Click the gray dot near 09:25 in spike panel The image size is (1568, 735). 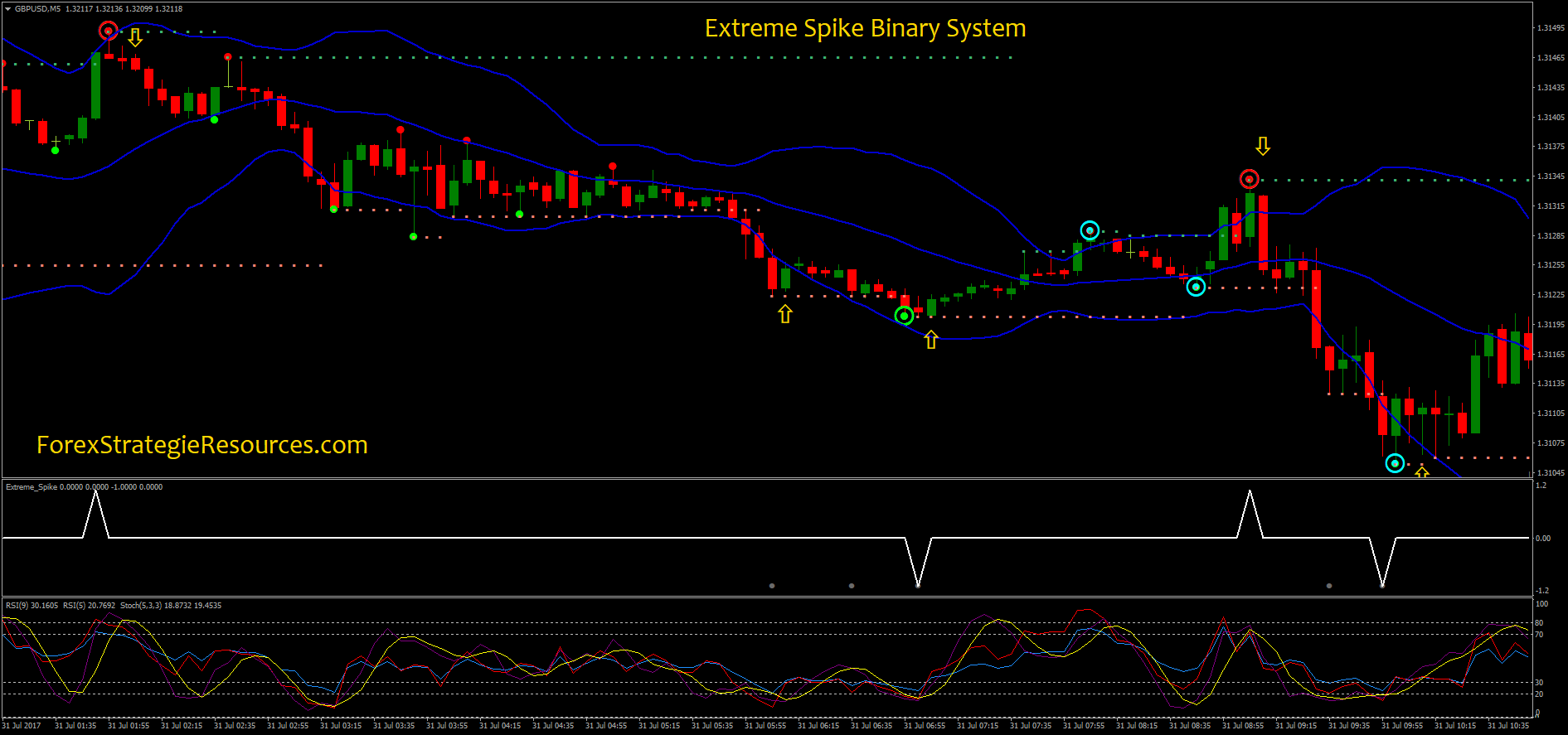coord(1329,586)
